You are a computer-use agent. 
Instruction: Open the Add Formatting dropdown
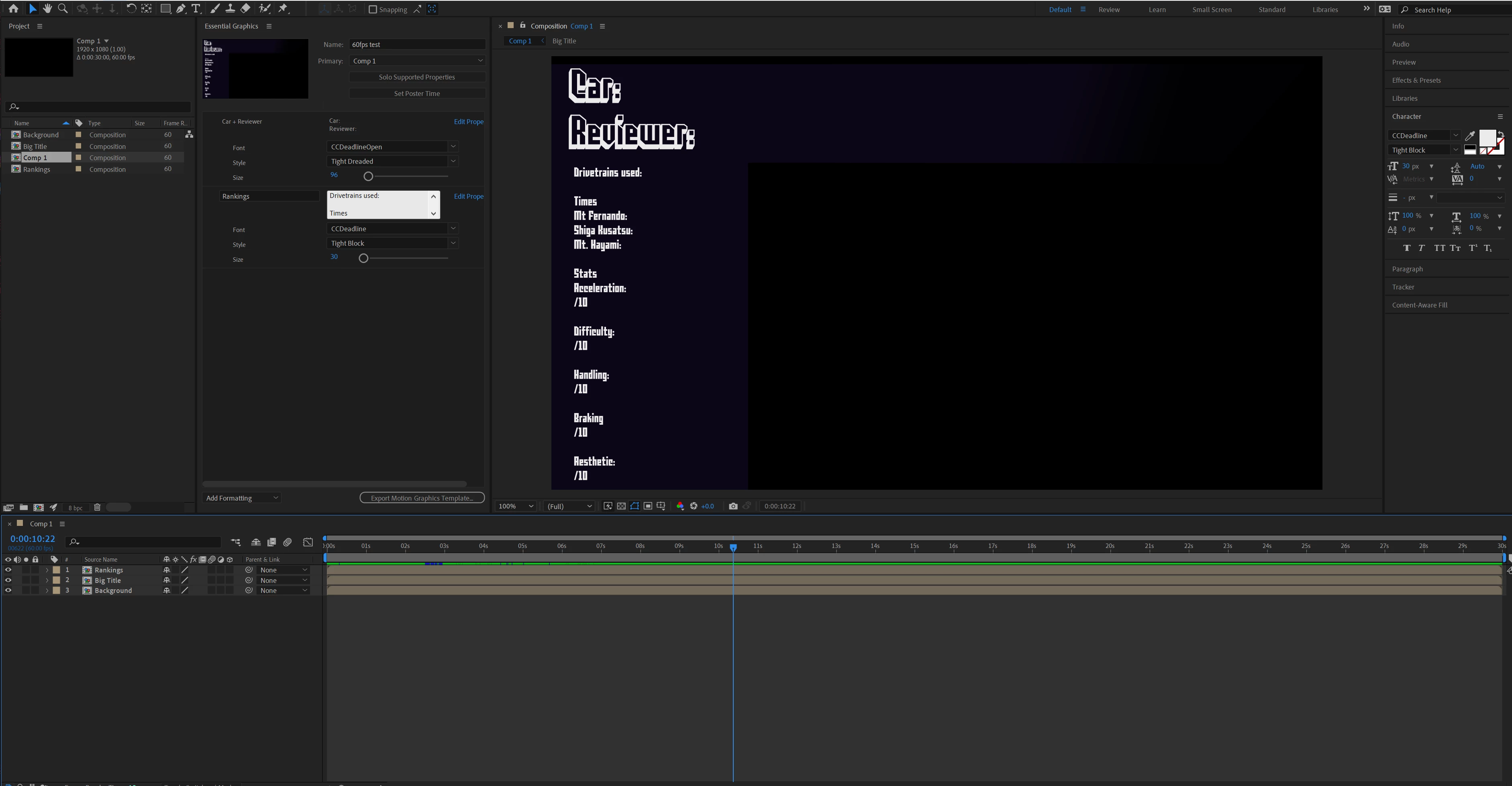[242, 498]
